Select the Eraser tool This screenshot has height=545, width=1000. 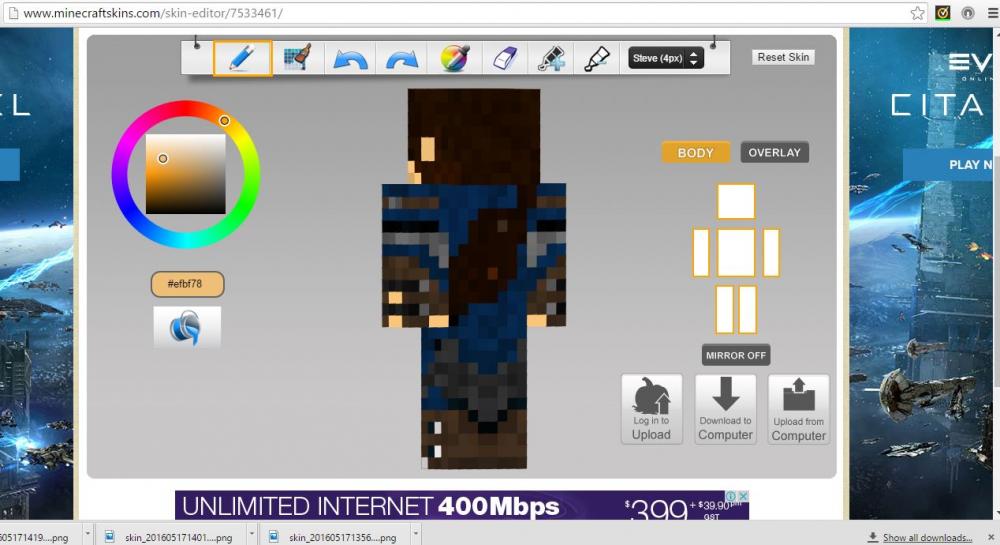tap(506, 58)
